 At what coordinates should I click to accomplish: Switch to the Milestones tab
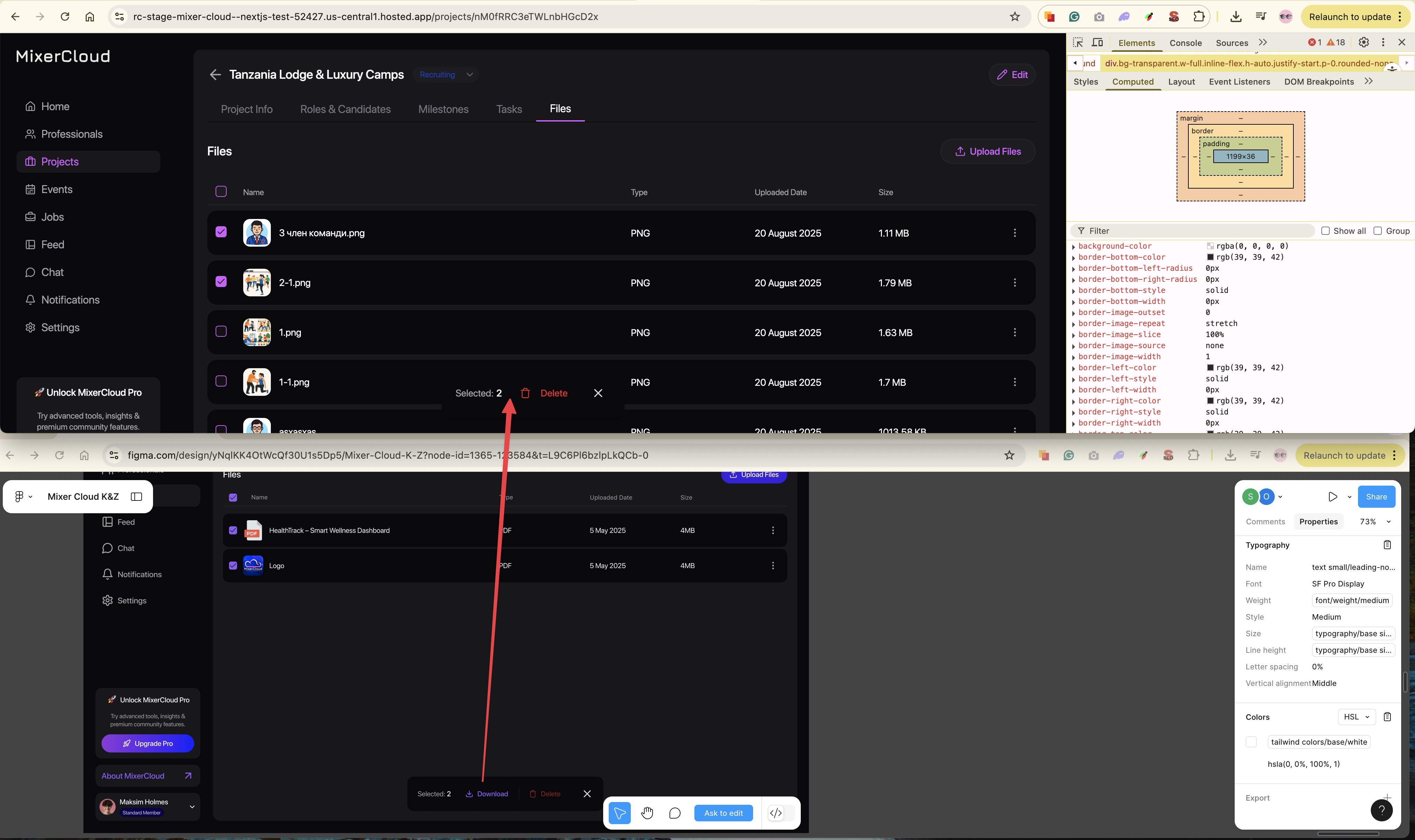click(443, 109)
